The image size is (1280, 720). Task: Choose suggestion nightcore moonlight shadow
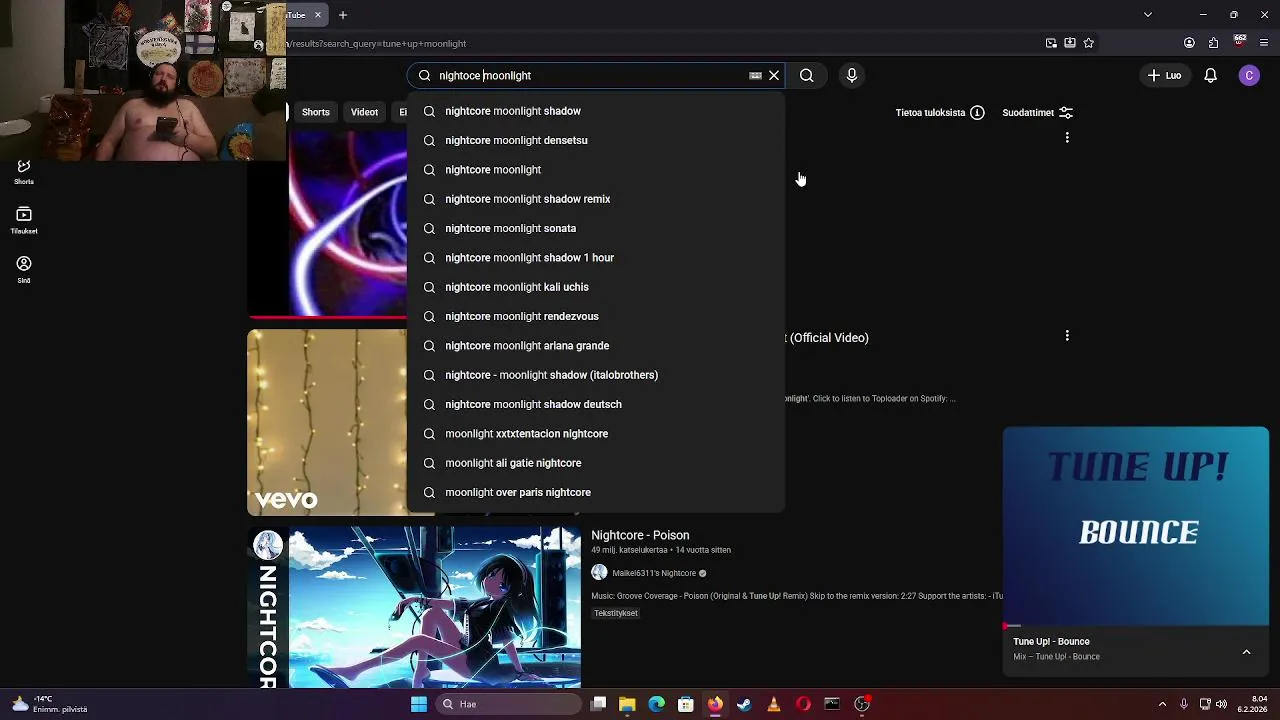pos(596,111)
